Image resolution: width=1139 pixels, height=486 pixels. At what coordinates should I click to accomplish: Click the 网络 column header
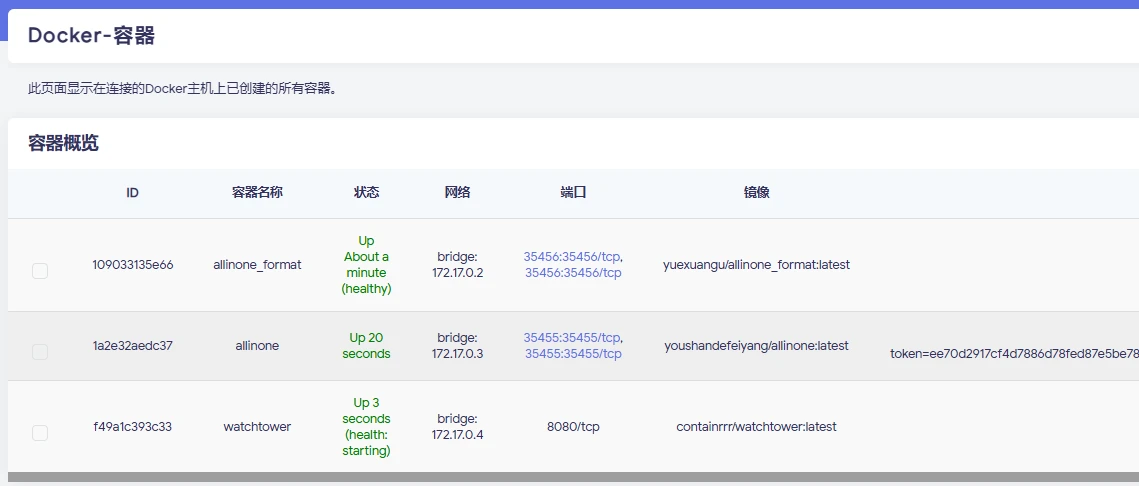tap(458, 193)
